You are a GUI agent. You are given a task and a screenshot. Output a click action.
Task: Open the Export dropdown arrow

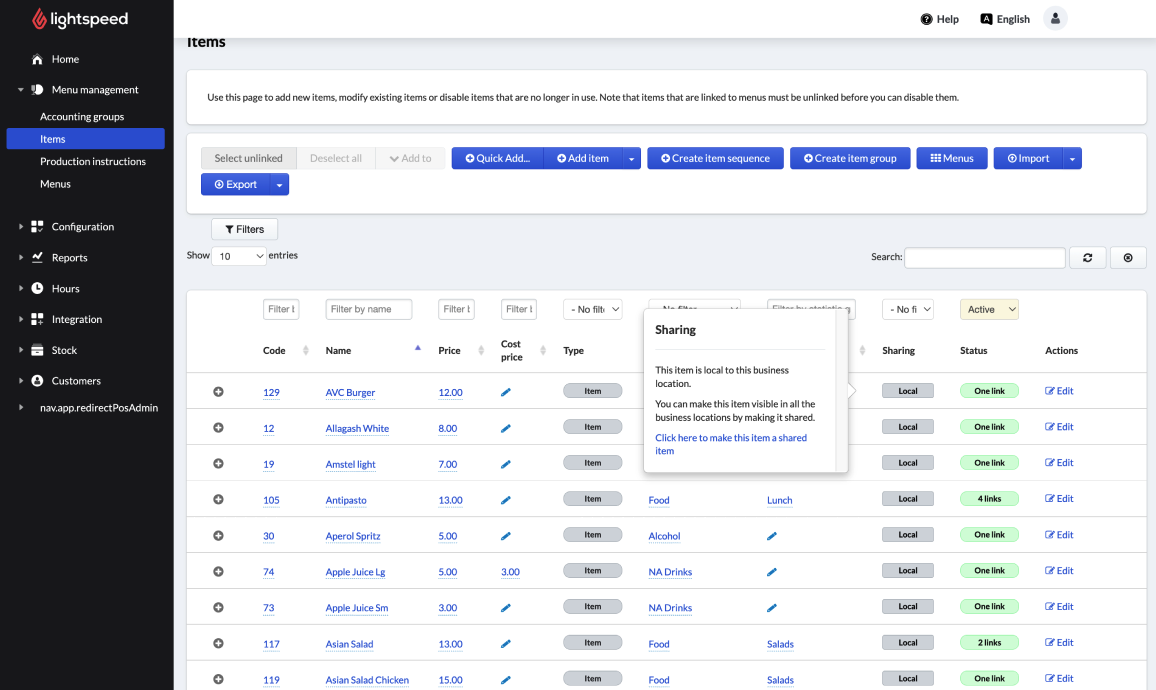point(279,184)
